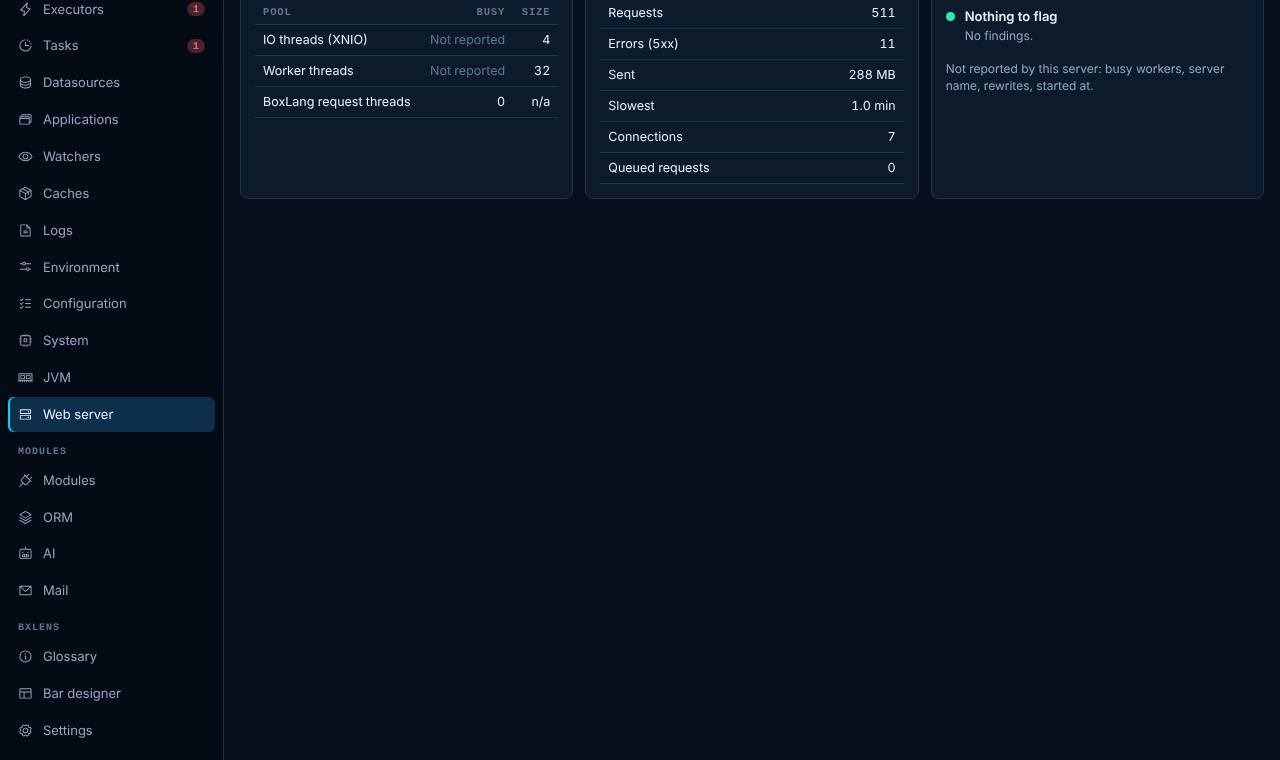Viewport: 1280px width, 760px height.
Task: Click the green Nothing to flag status dot
Action: tap(950, 17)
